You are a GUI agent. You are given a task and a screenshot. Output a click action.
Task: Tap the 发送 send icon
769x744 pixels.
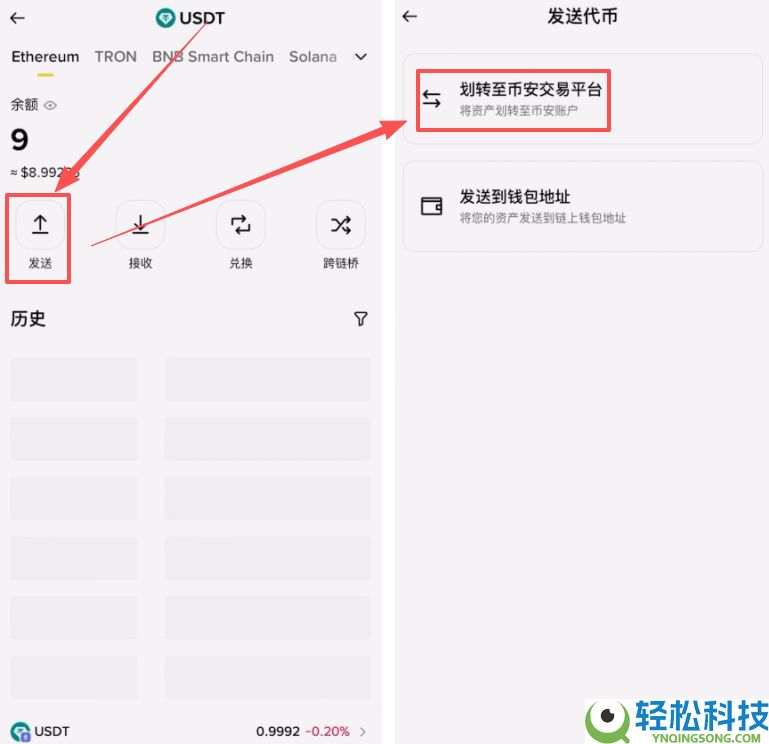click(x=40, y=225)
